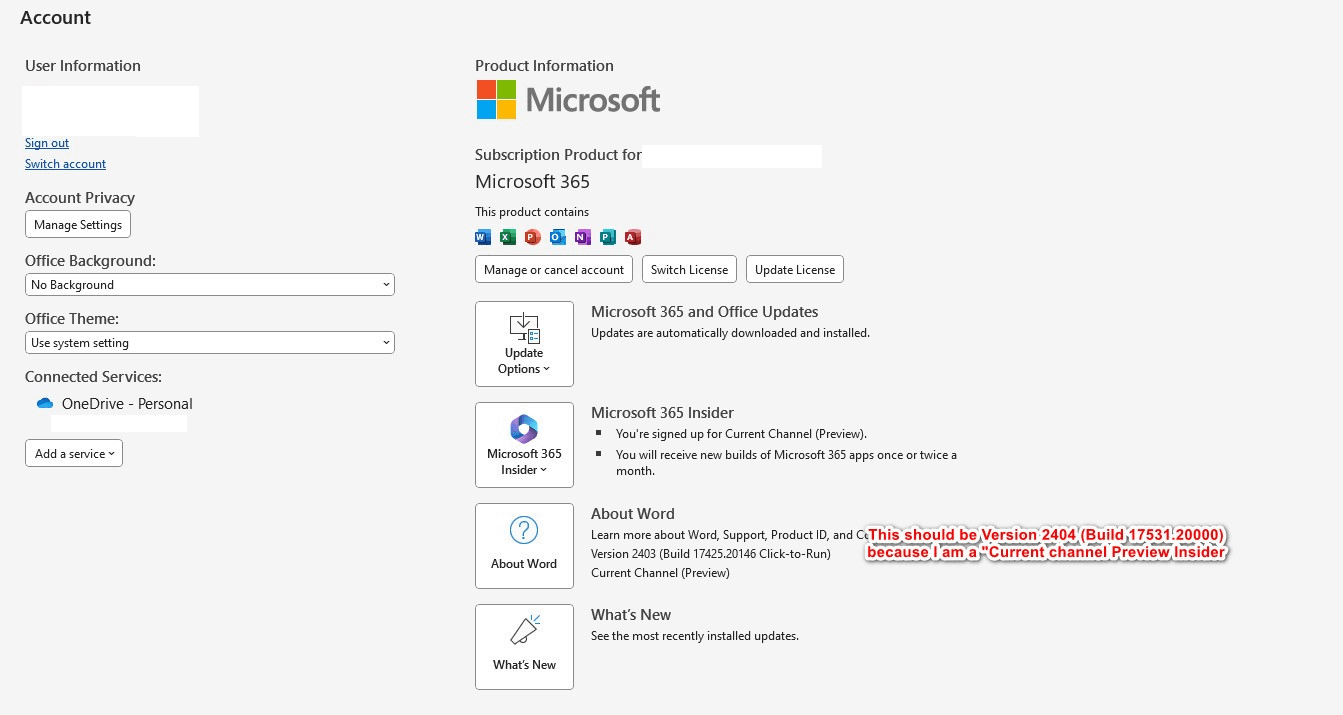Screen dimensions: 1343x715
Task: Click 'Subscription Product for' text
Action: (x=558, y=155)
